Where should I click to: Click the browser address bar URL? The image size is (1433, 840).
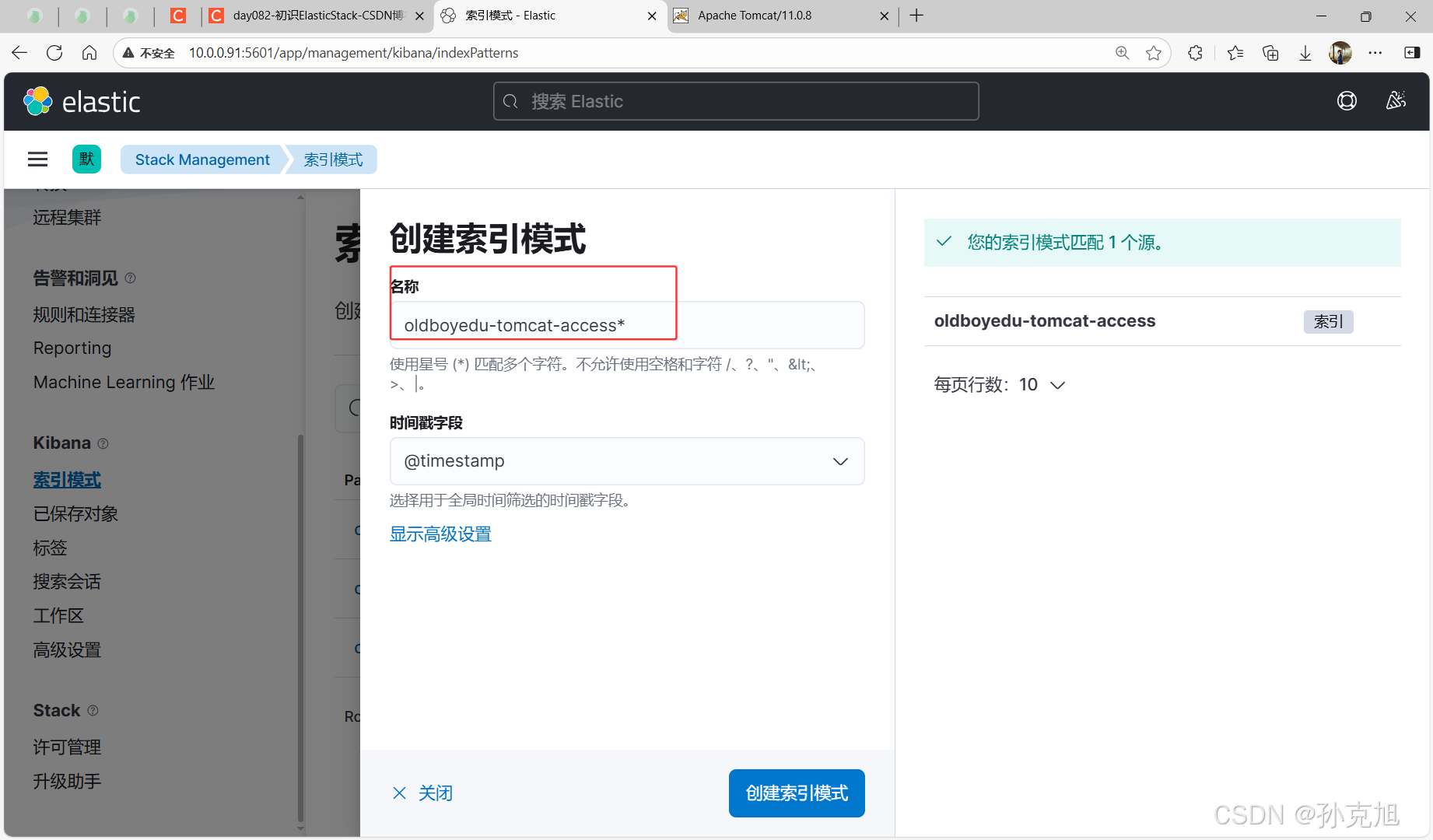coord(353,53)
